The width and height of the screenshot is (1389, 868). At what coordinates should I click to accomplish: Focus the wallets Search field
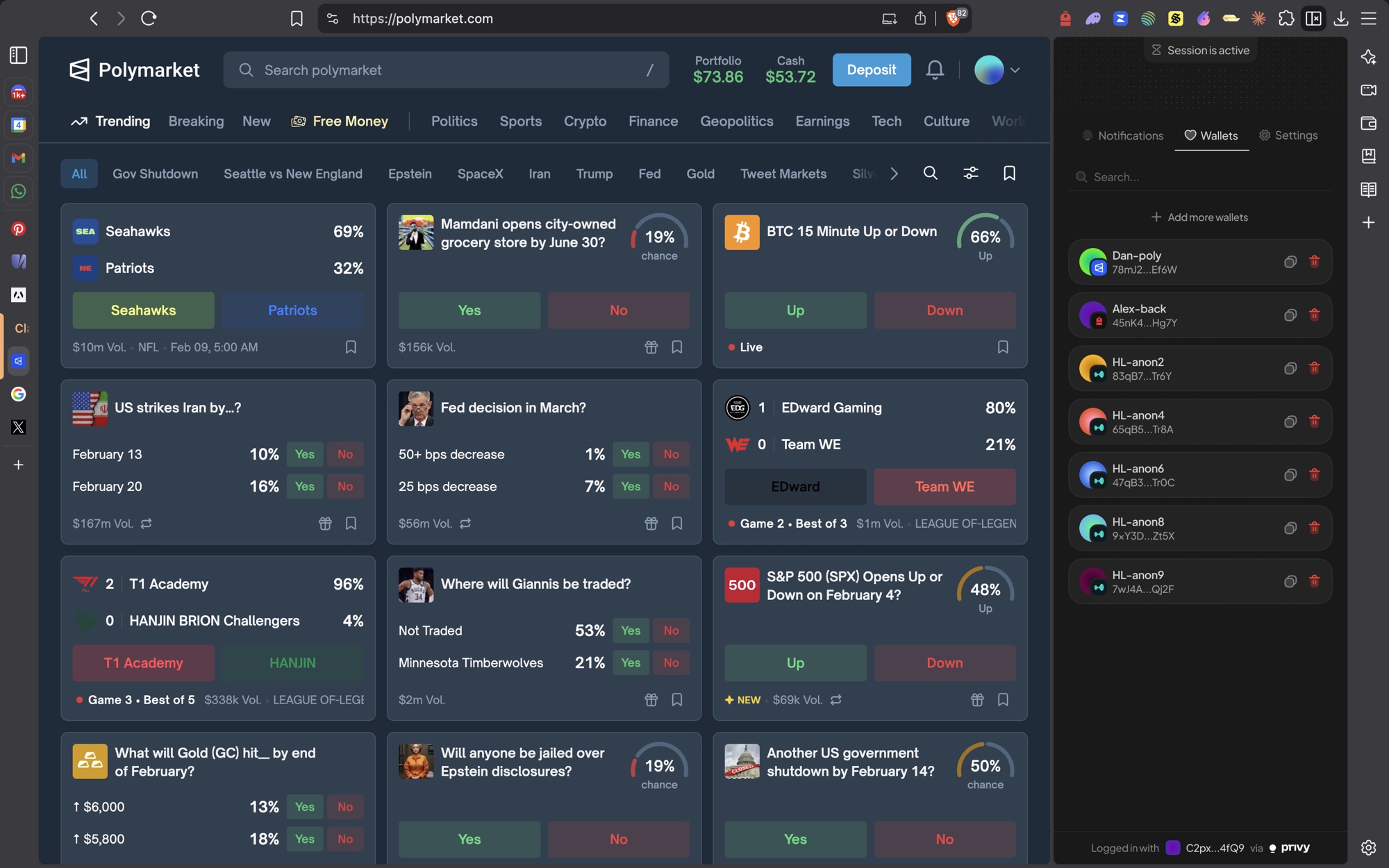pos(1199,177)
